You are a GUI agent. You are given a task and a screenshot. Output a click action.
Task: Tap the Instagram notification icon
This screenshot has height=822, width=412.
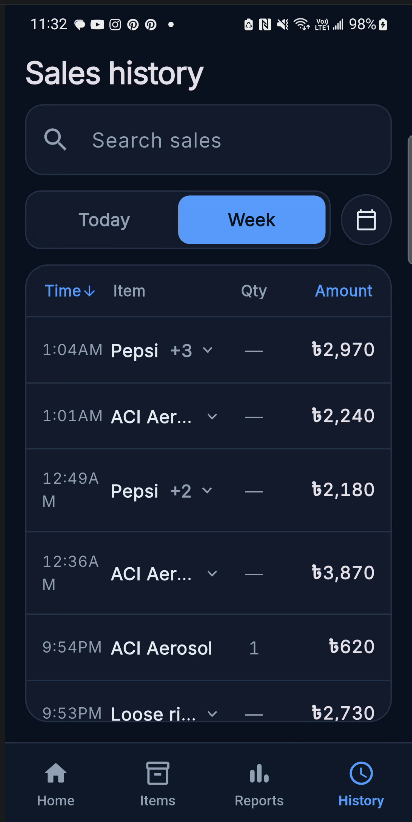click(x=115, y=24)
